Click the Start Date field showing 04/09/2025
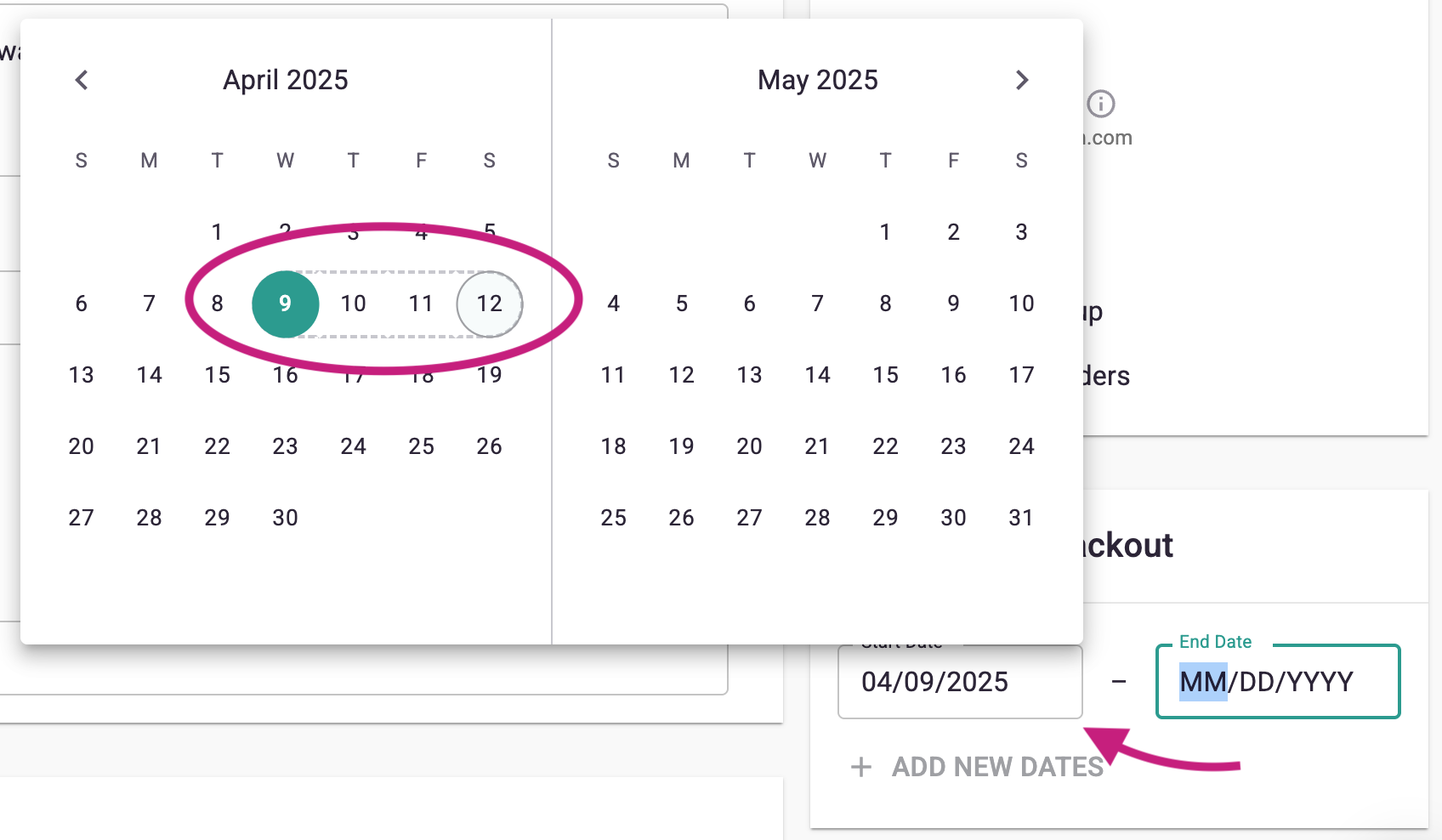This screenshot has width=1442, height=840. coord(960,681)
